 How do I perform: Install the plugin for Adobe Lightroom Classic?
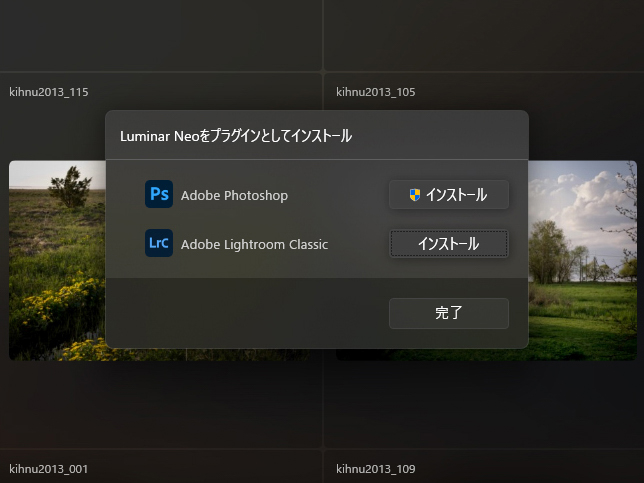[449, 244]
